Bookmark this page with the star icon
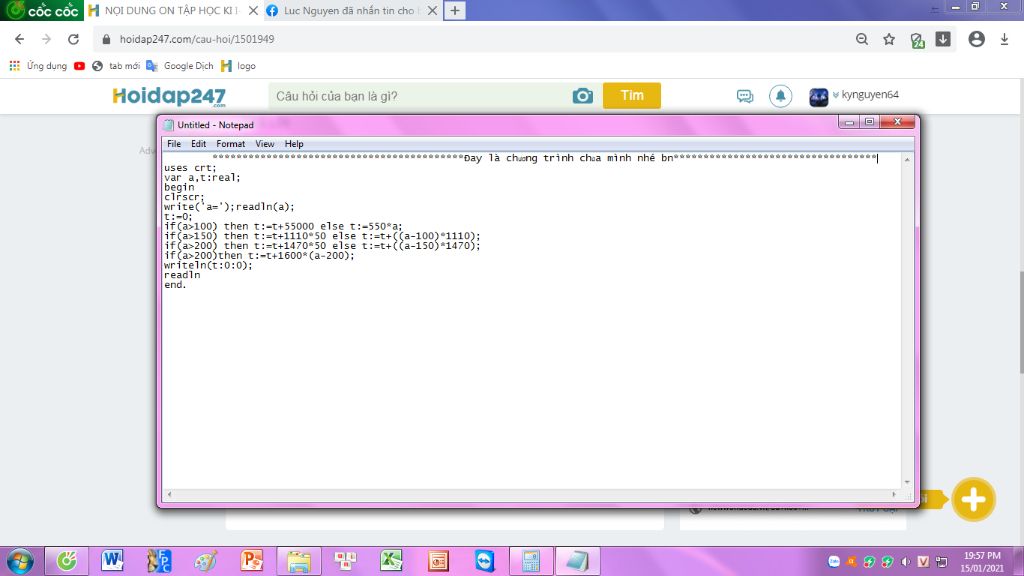 [889, 39]
